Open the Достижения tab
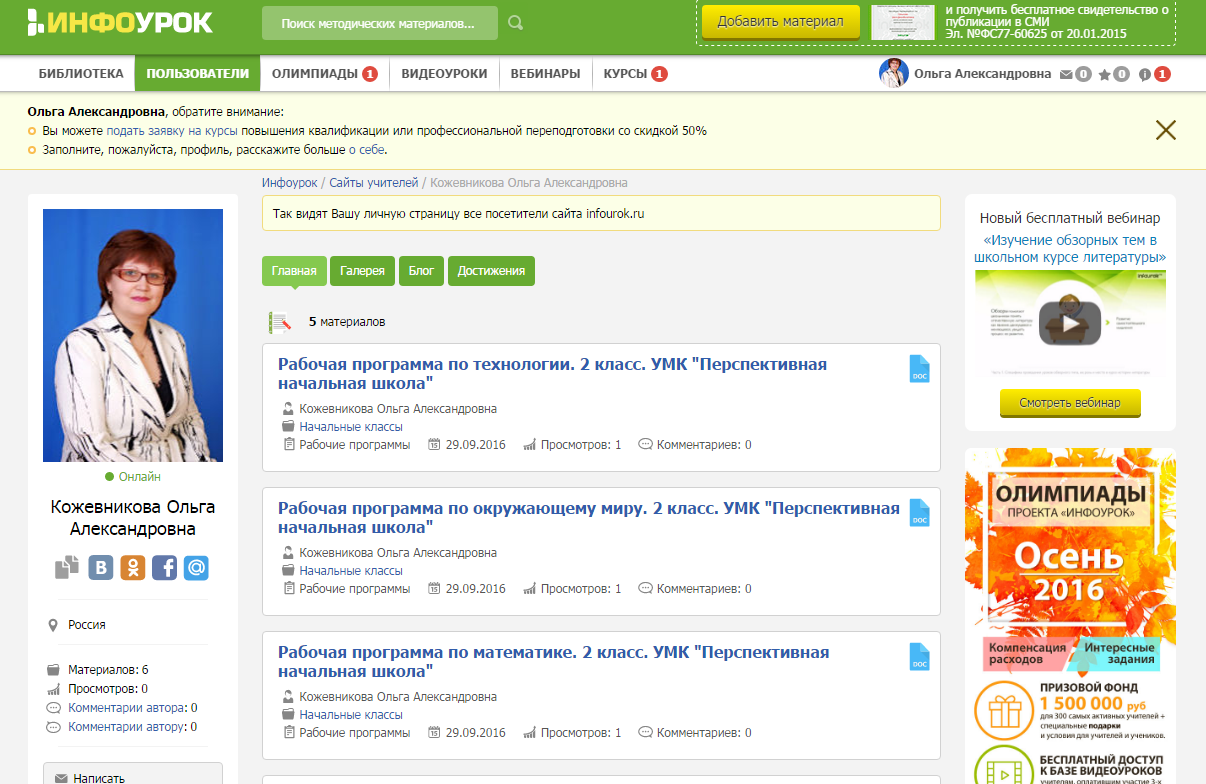The width and height of the screenshot is (1206, 784). click(490, 270)
